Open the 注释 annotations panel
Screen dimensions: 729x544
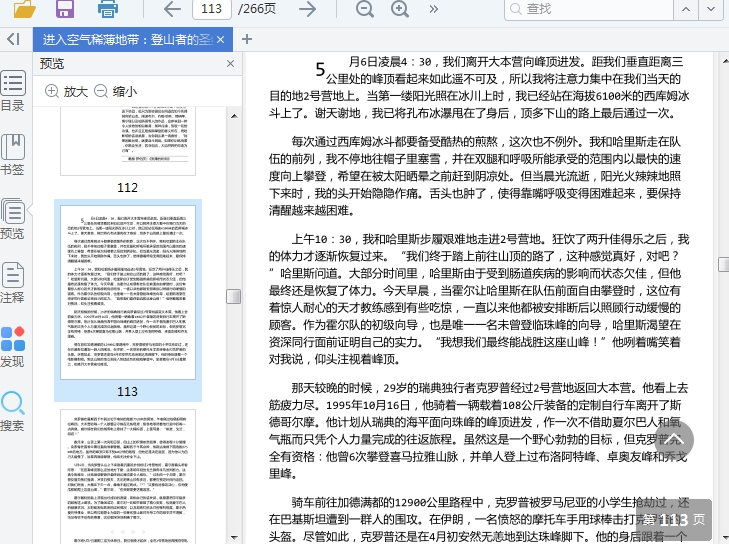coord(13,283)
